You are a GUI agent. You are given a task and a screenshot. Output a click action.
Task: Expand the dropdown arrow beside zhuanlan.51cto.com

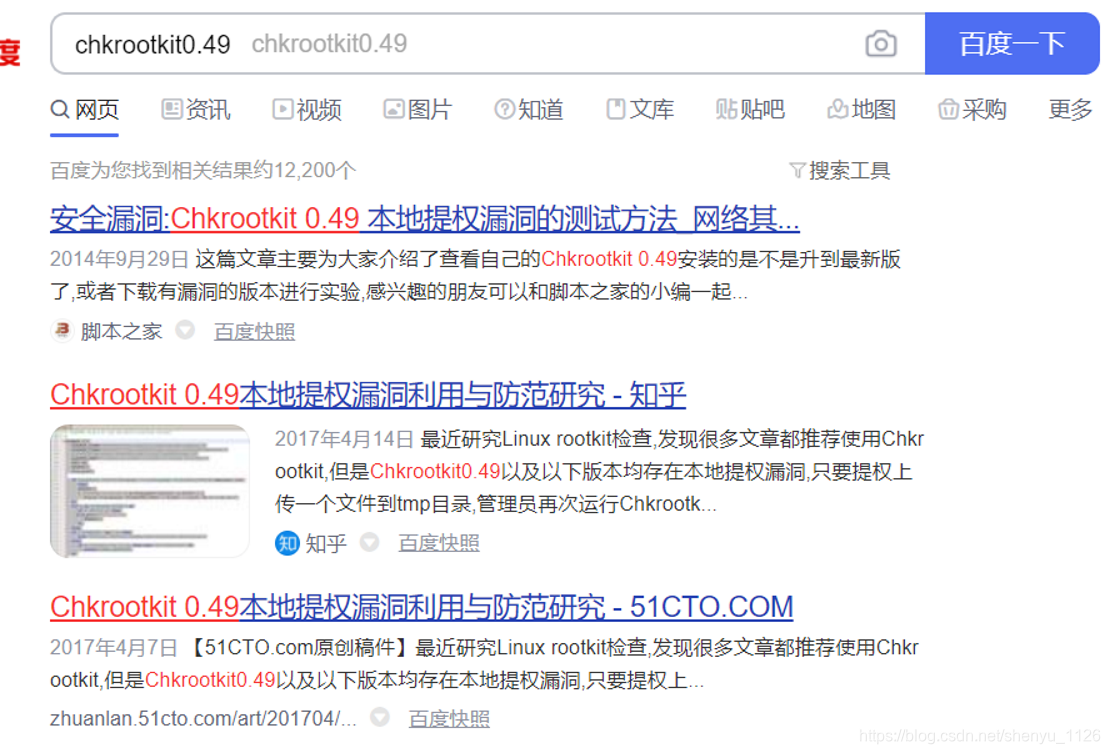click(380, 717)
